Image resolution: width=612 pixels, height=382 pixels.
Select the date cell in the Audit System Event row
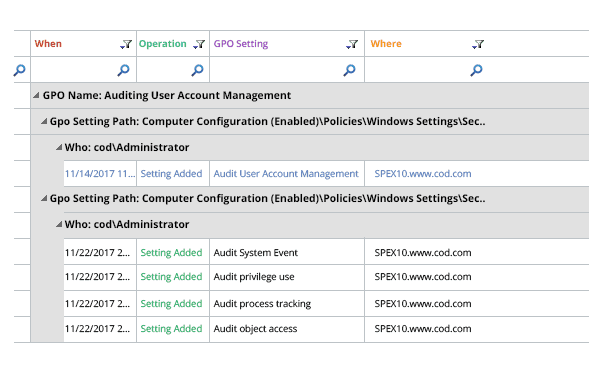click(x=100, y=252)
